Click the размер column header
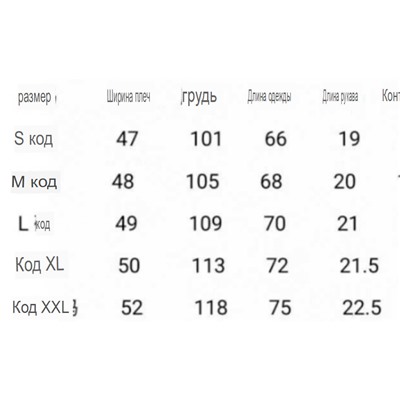 pyautogui.click(x=35, y=98)
